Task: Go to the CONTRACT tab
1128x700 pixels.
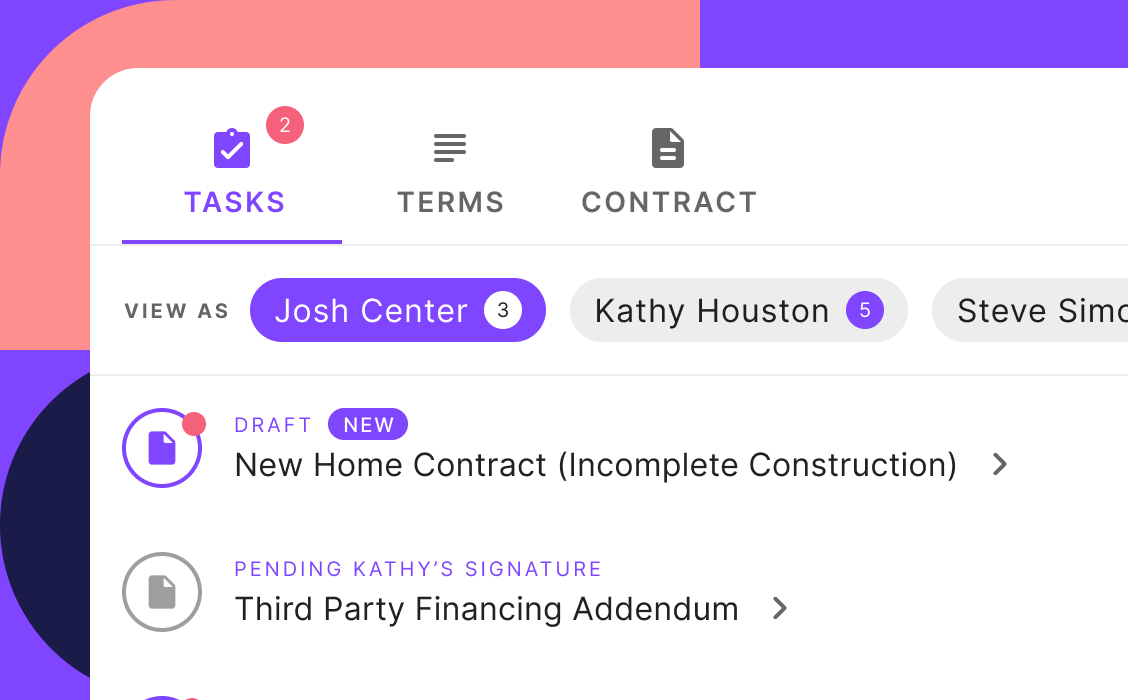Action: tap(669, 202)
